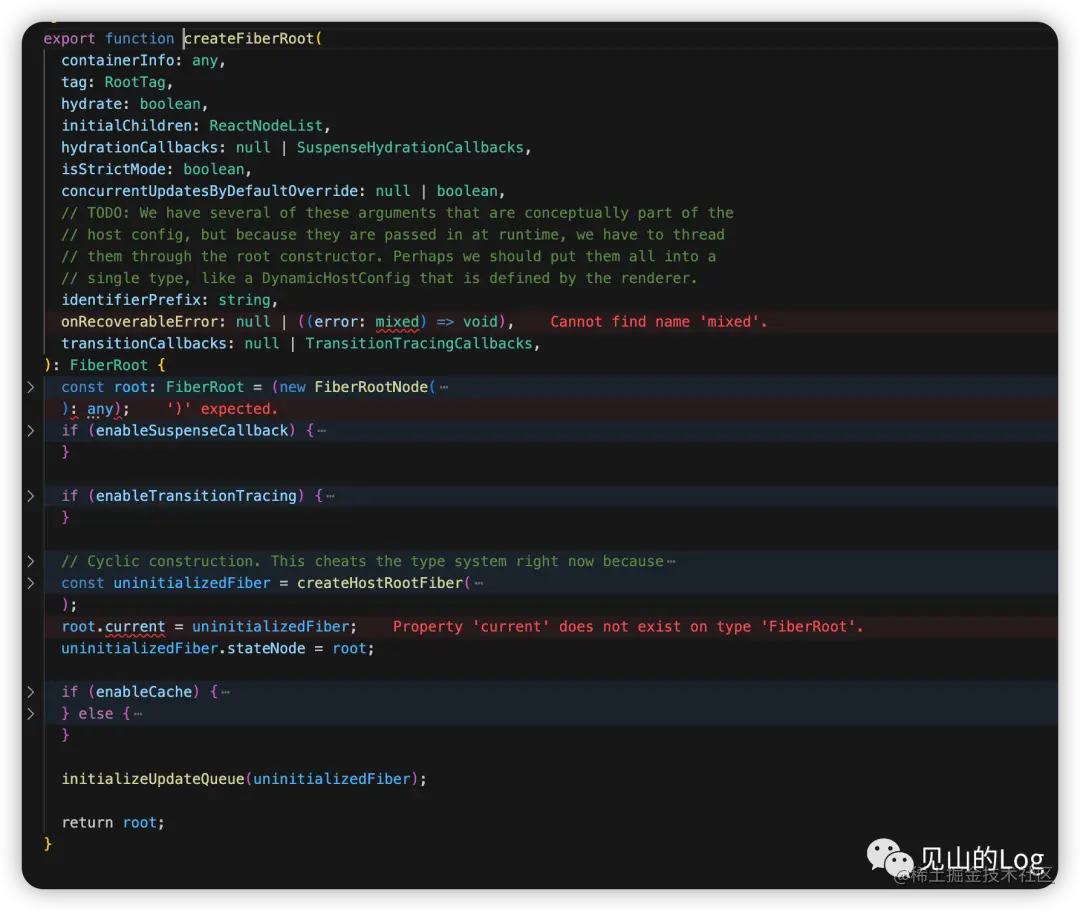Expand folded 'const uninitializedFiber' call
Screen dimensions: 1080x911
tap(30, 583)
